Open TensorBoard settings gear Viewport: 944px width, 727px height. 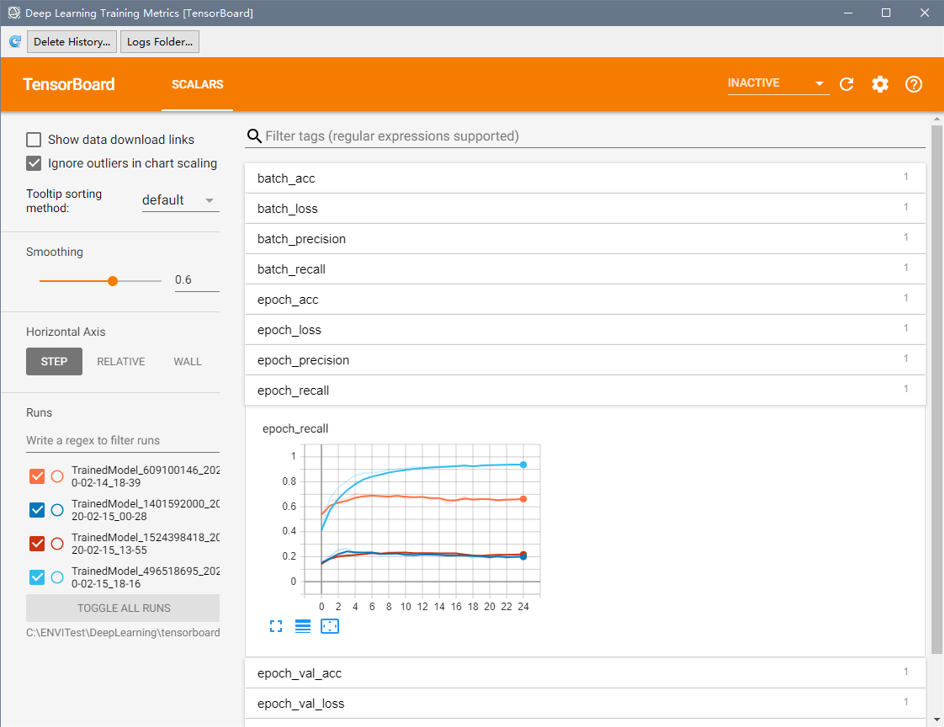pyautogui.click(x=880, y=84)
